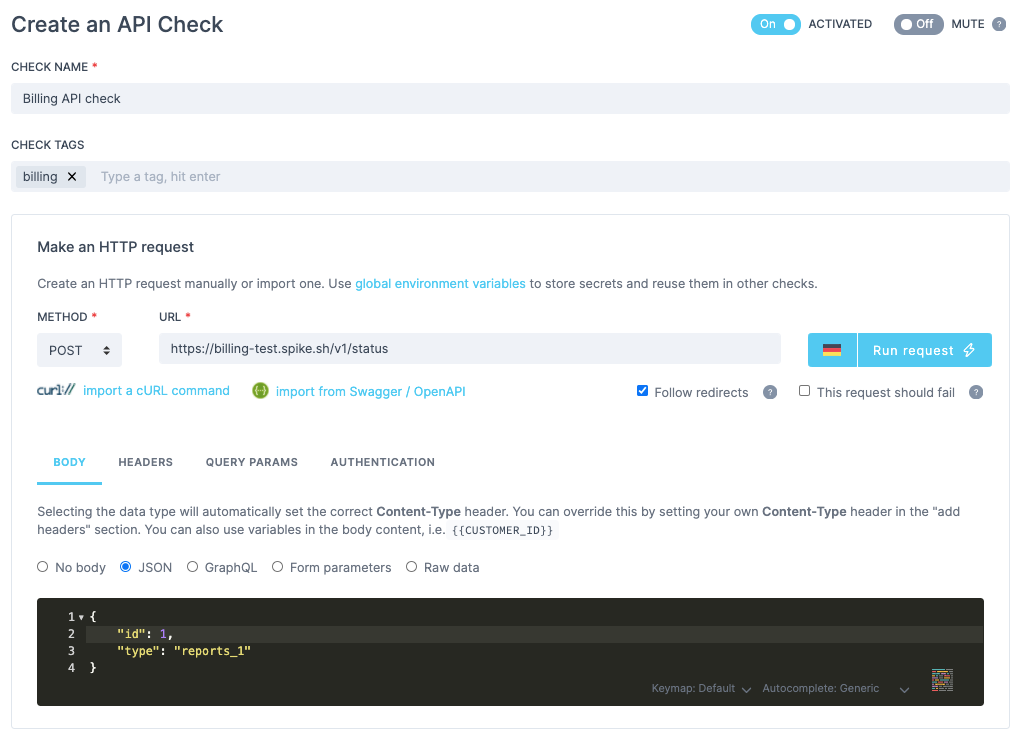The image size is (1016, 739).
Task: Open help icon beside Follow redirects
Action: click(770, 392)
